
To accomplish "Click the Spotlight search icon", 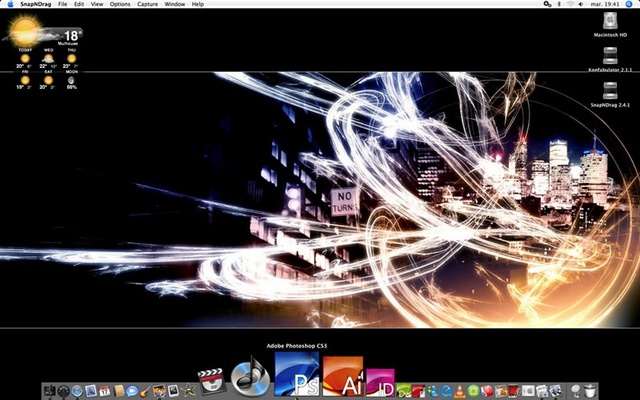I will [x=629, y=4].
